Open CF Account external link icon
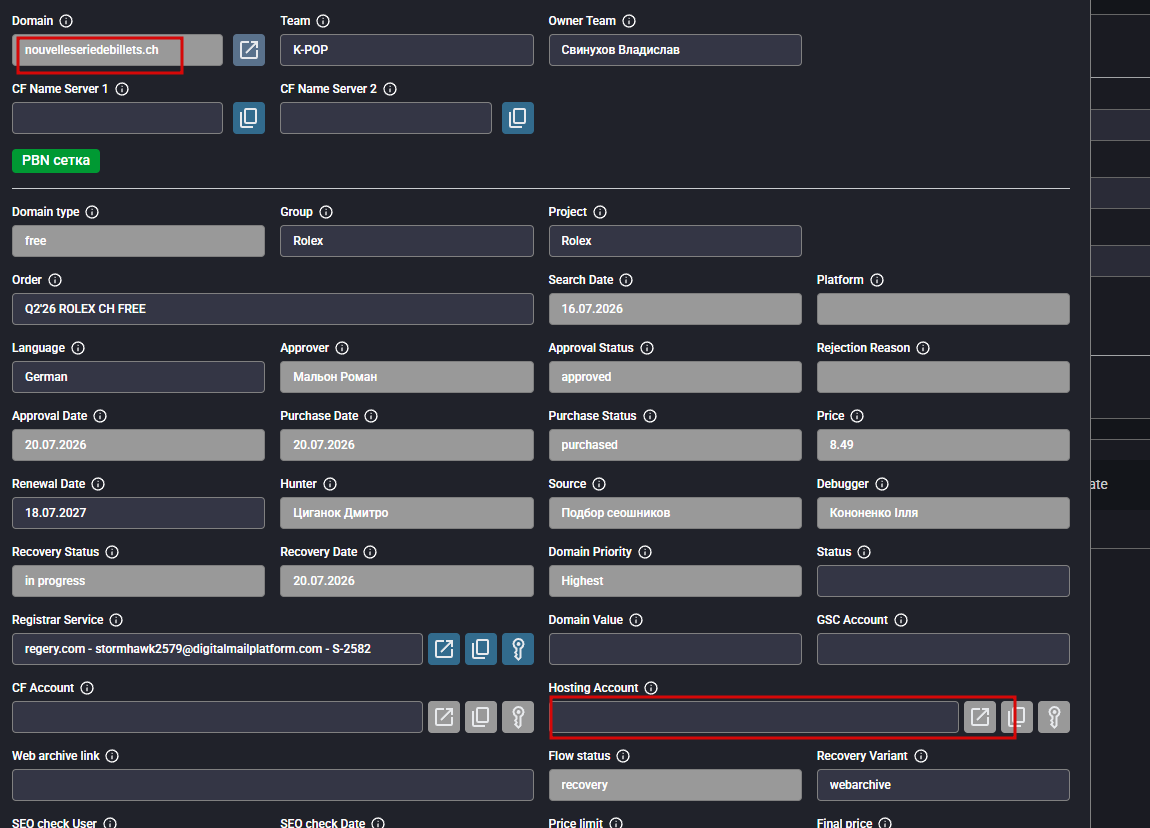The height and width of the screenshot is (828, 1150). tap(444, 717)
